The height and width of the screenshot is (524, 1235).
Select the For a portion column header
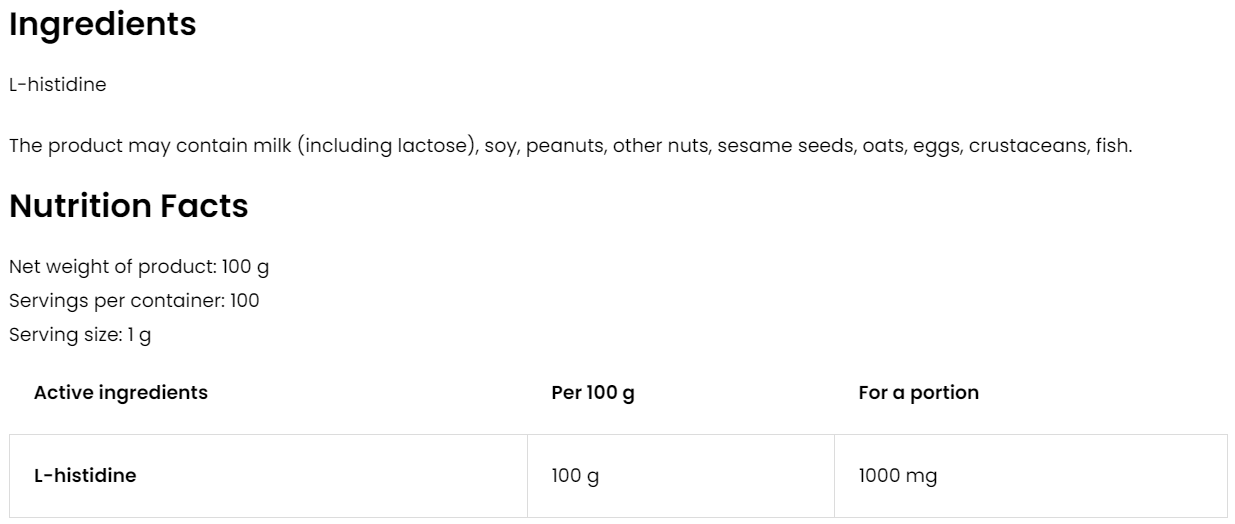pos(918,393)
